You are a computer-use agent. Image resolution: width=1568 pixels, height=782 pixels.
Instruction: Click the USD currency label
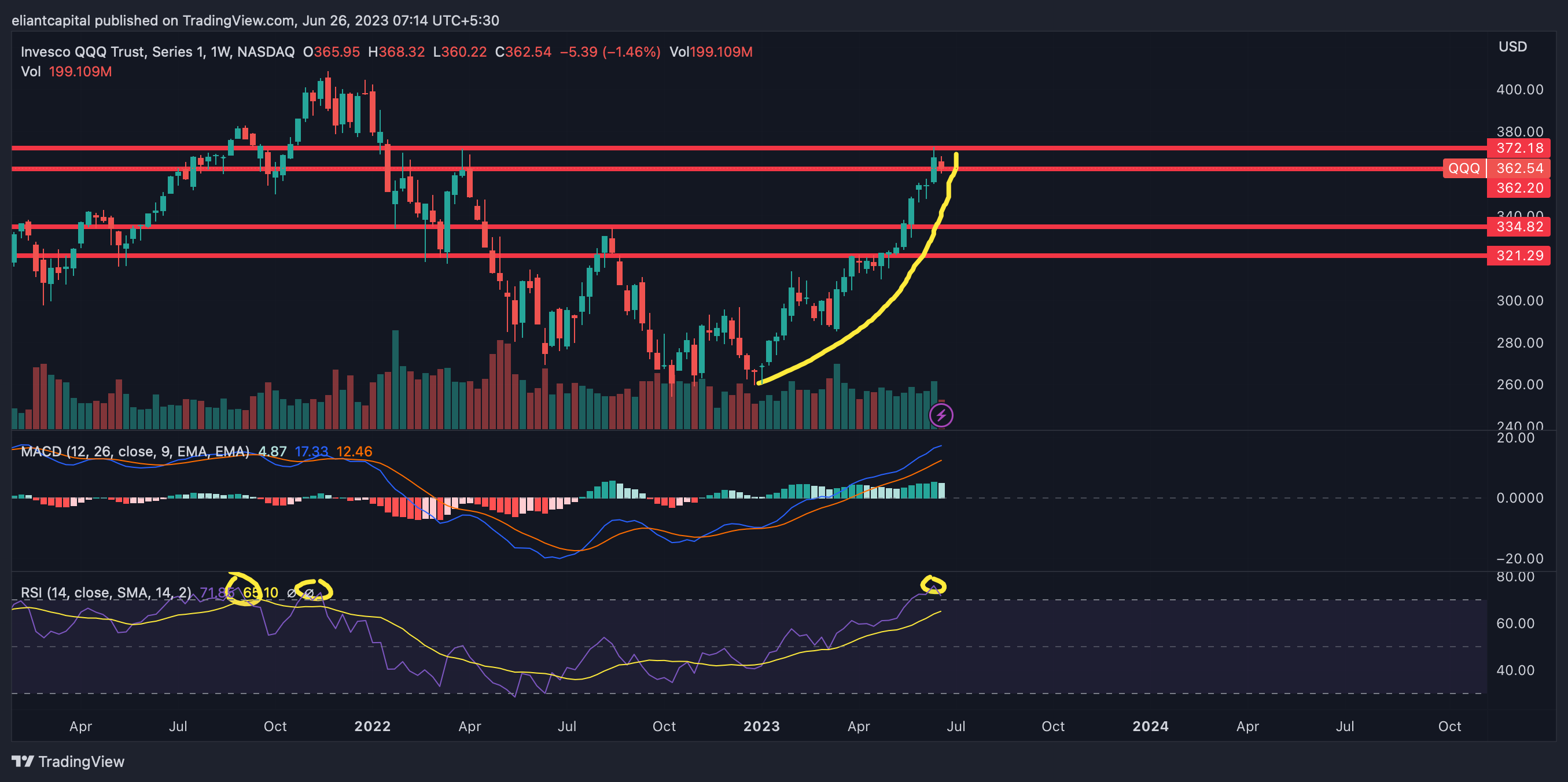(x=1512, y=47)
